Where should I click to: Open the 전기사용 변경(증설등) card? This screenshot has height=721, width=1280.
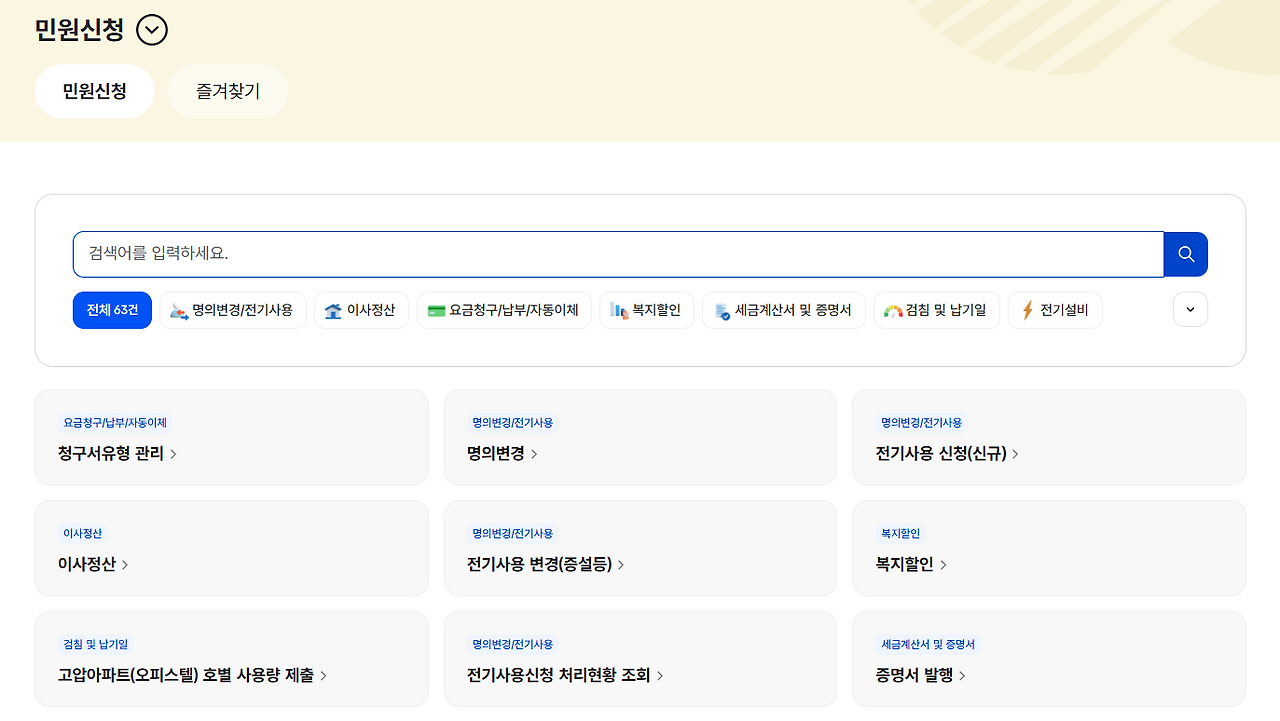[640, 548]
